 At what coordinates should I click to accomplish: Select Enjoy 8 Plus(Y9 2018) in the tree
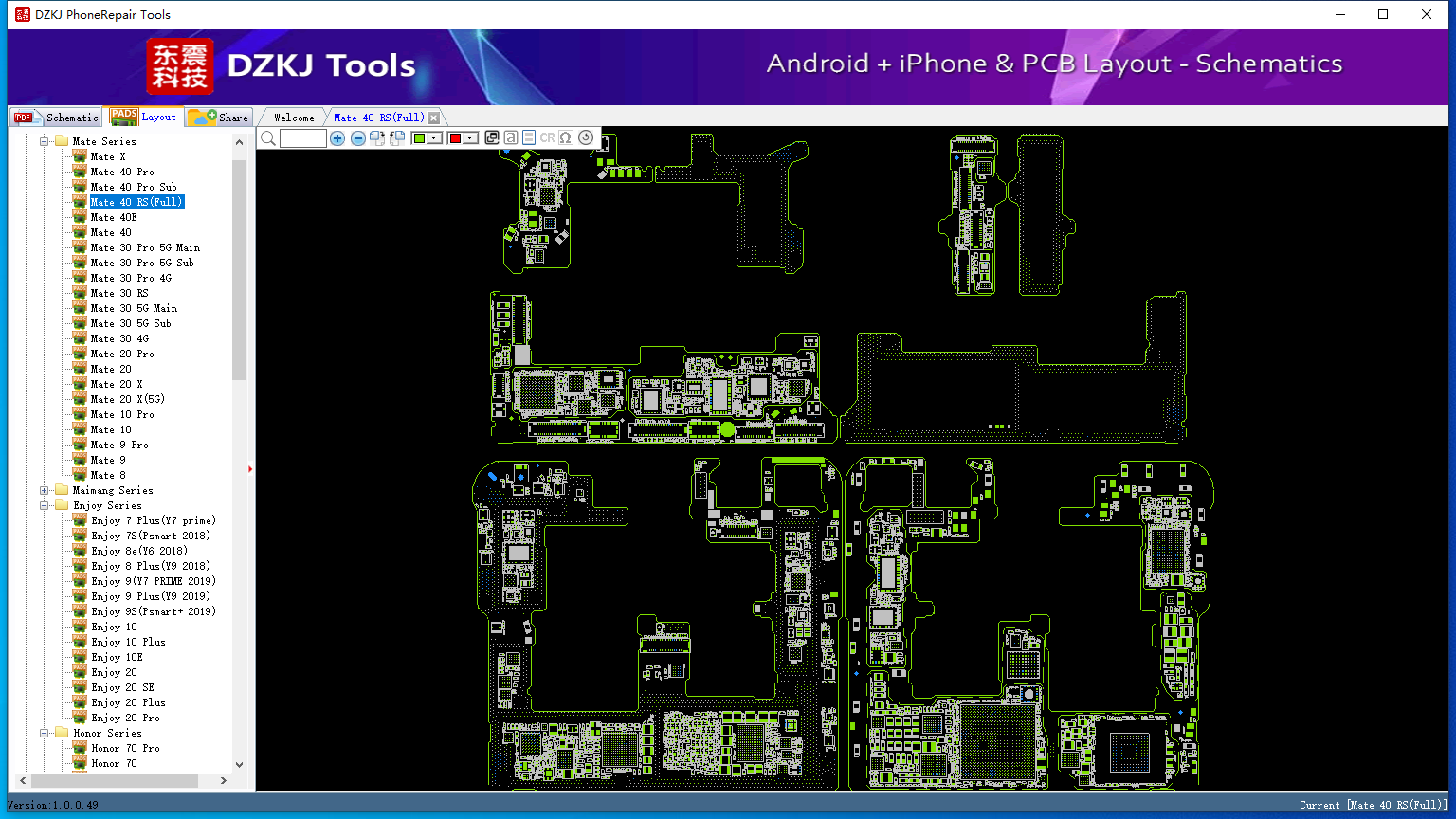(151, 566)
